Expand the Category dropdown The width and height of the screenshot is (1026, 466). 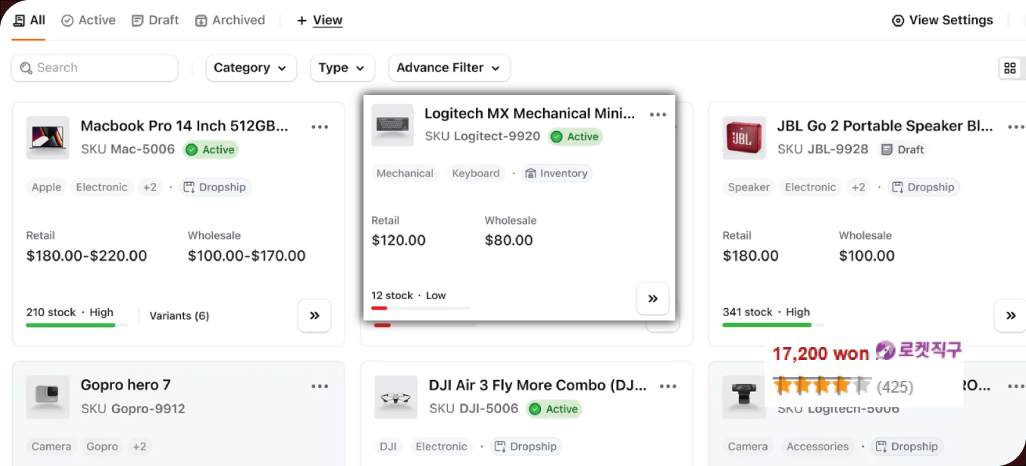[x=251, y=68]
